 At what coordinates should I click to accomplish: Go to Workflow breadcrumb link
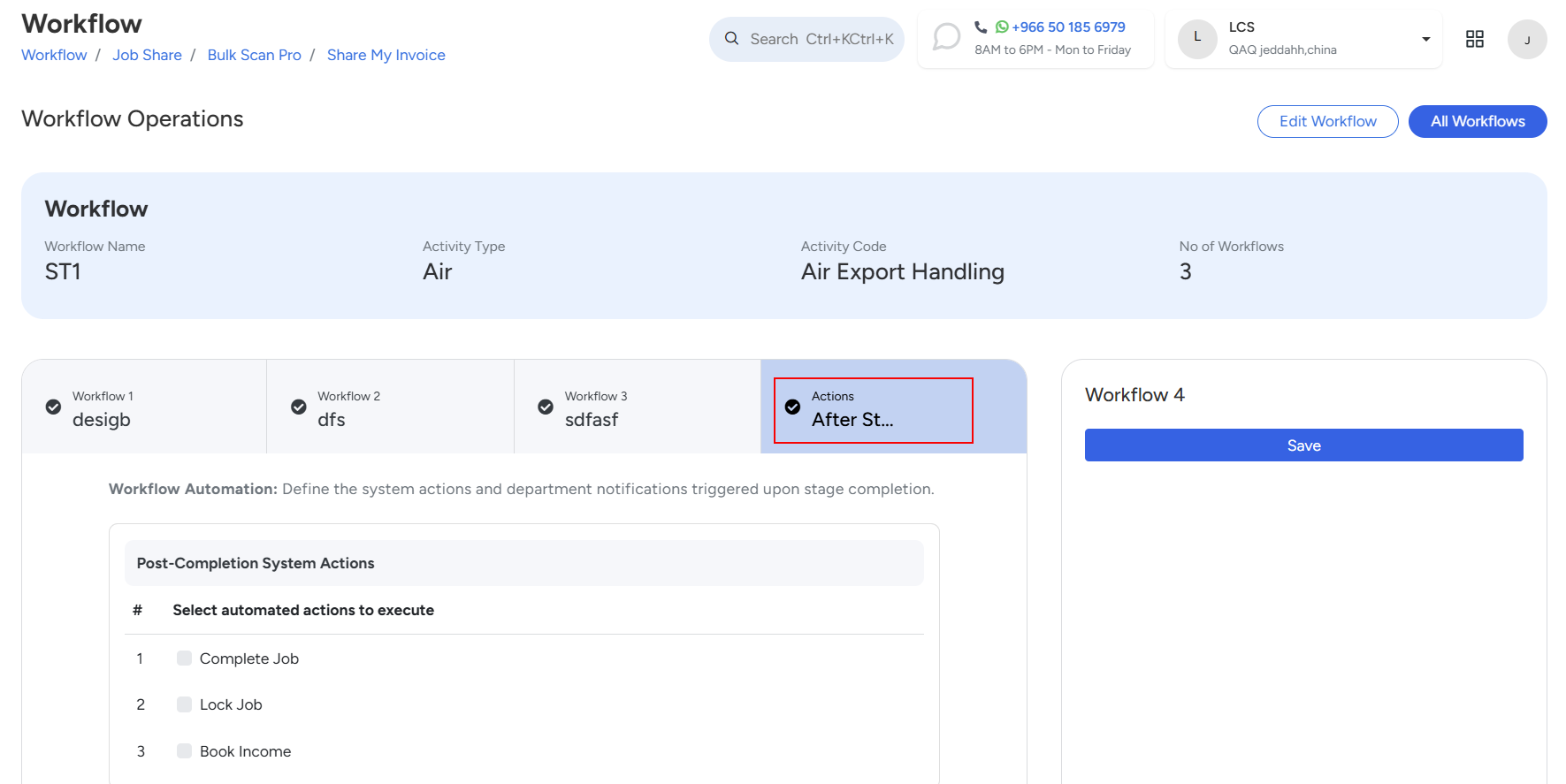pos(54,55)
